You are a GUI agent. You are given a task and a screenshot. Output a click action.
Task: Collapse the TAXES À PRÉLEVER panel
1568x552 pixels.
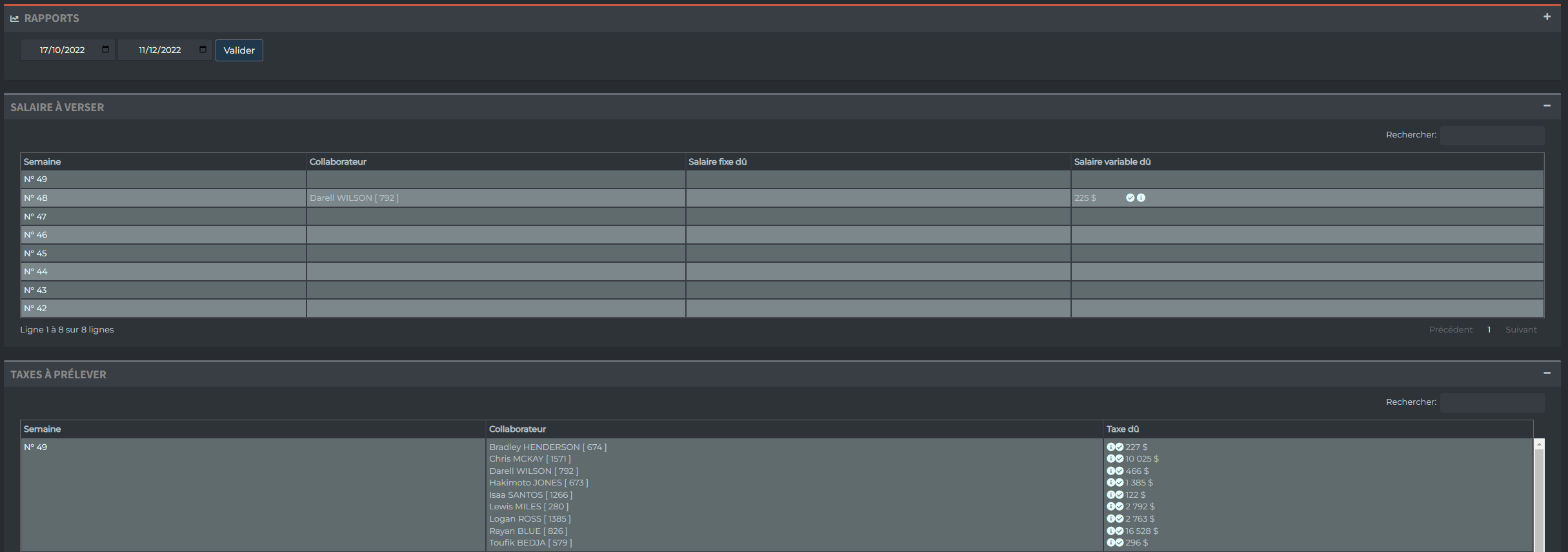point(1547,373)
